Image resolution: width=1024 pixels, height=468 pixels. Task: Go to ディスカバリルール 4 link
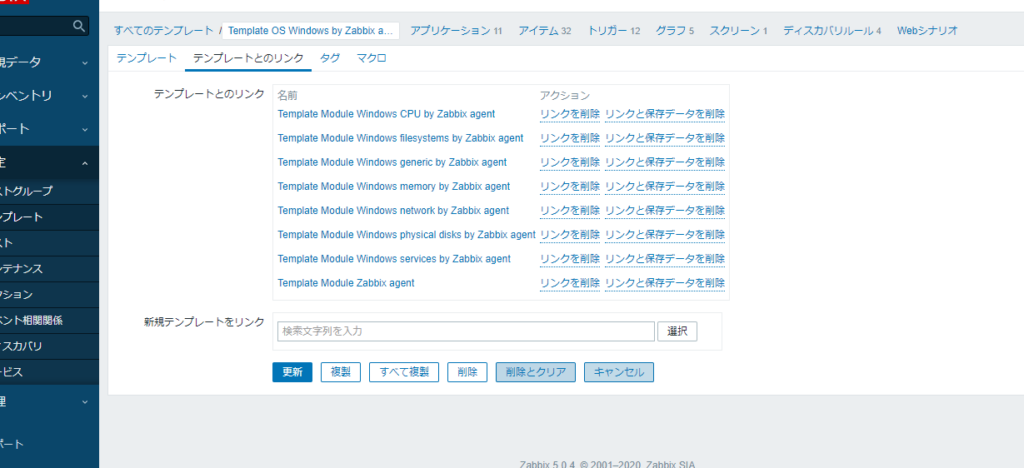[832, 31]
